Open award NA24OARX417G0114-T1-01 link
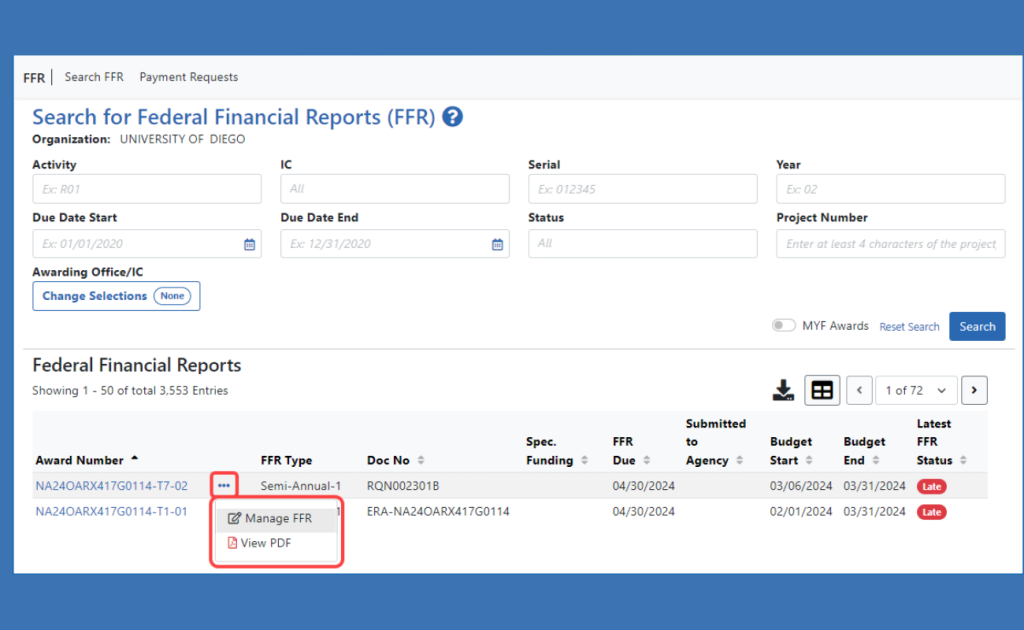The height and width of the screenshot is (630, 1024). pos(112,511)
